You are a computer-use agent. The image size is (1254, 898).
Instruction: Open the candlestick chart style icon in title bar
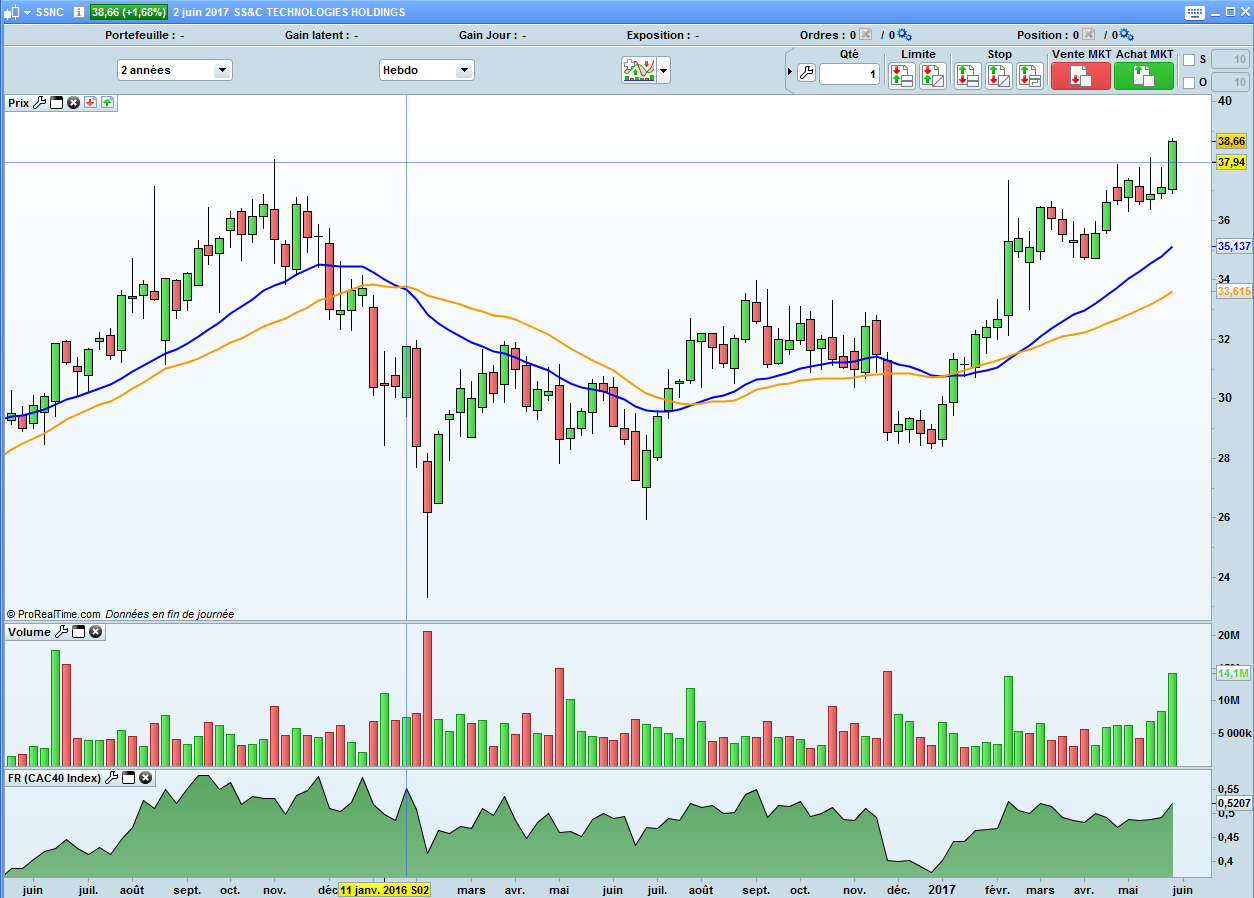pos(13,12)
